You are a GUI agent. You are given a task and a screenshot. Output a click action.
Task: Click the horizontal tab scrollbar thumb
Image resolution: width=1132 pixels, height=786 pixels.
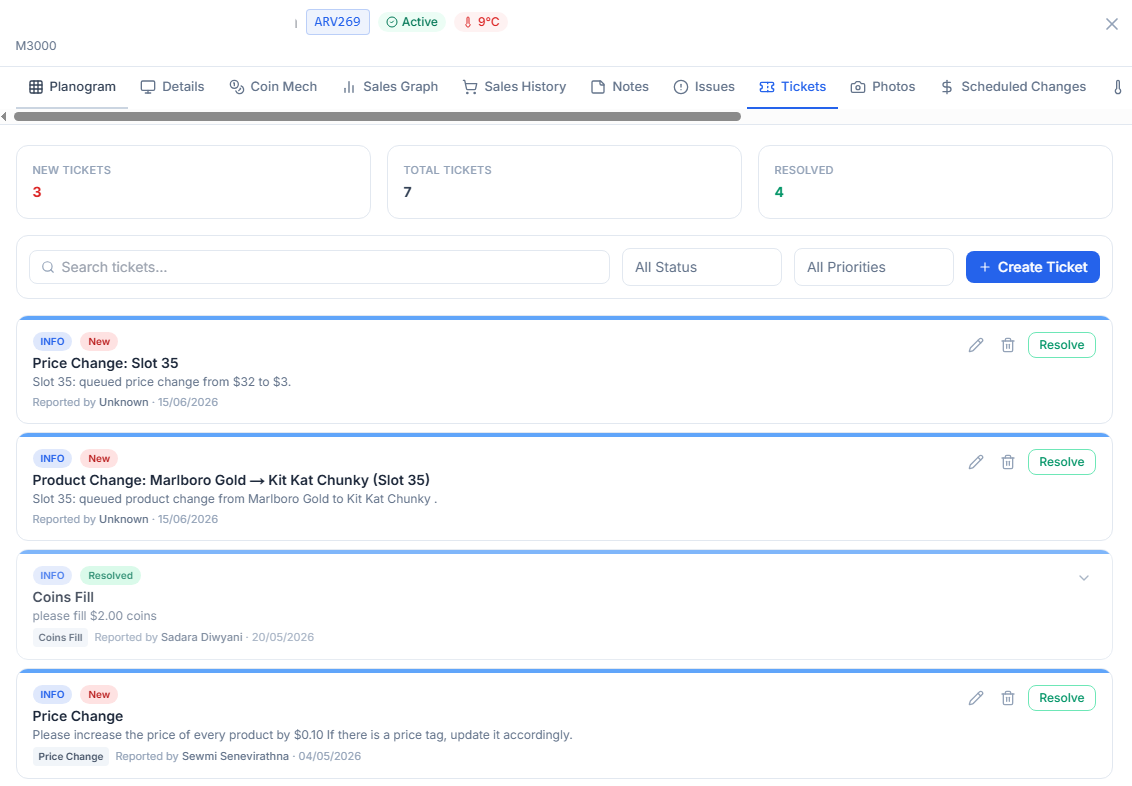pyautogui.click(x=377, y=116)
